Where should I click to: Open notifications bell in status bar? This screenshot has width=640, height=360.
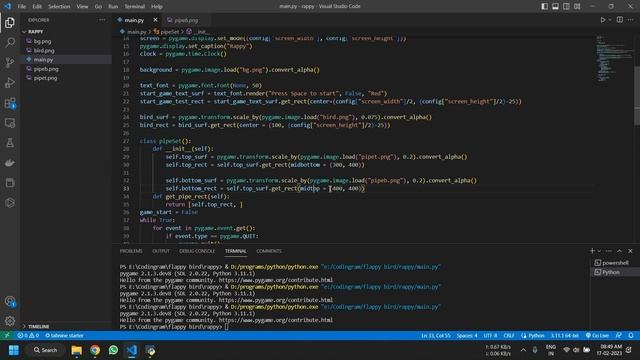coord(631,336)
